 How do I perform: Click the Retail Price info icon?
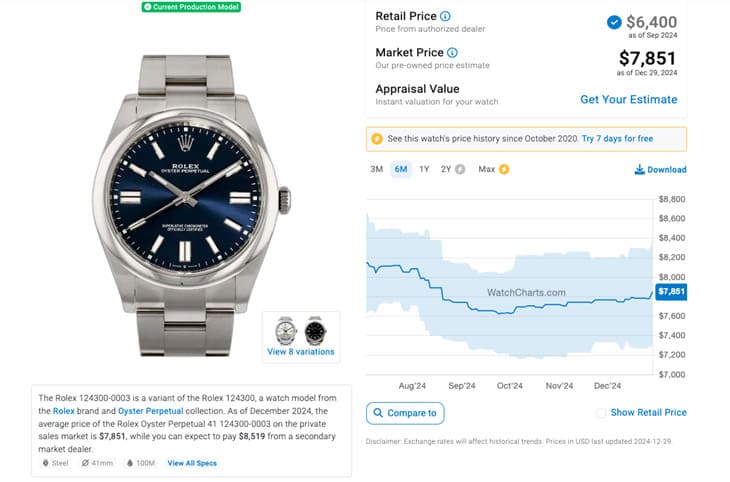[x=445, y=16]
